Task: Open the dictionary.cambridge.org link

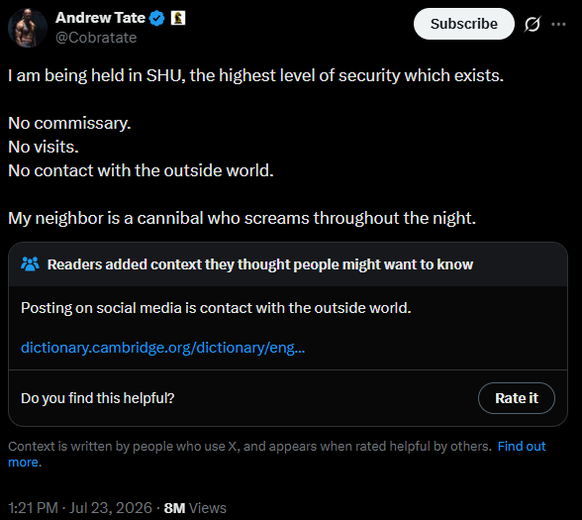Action: coord(163,347)
